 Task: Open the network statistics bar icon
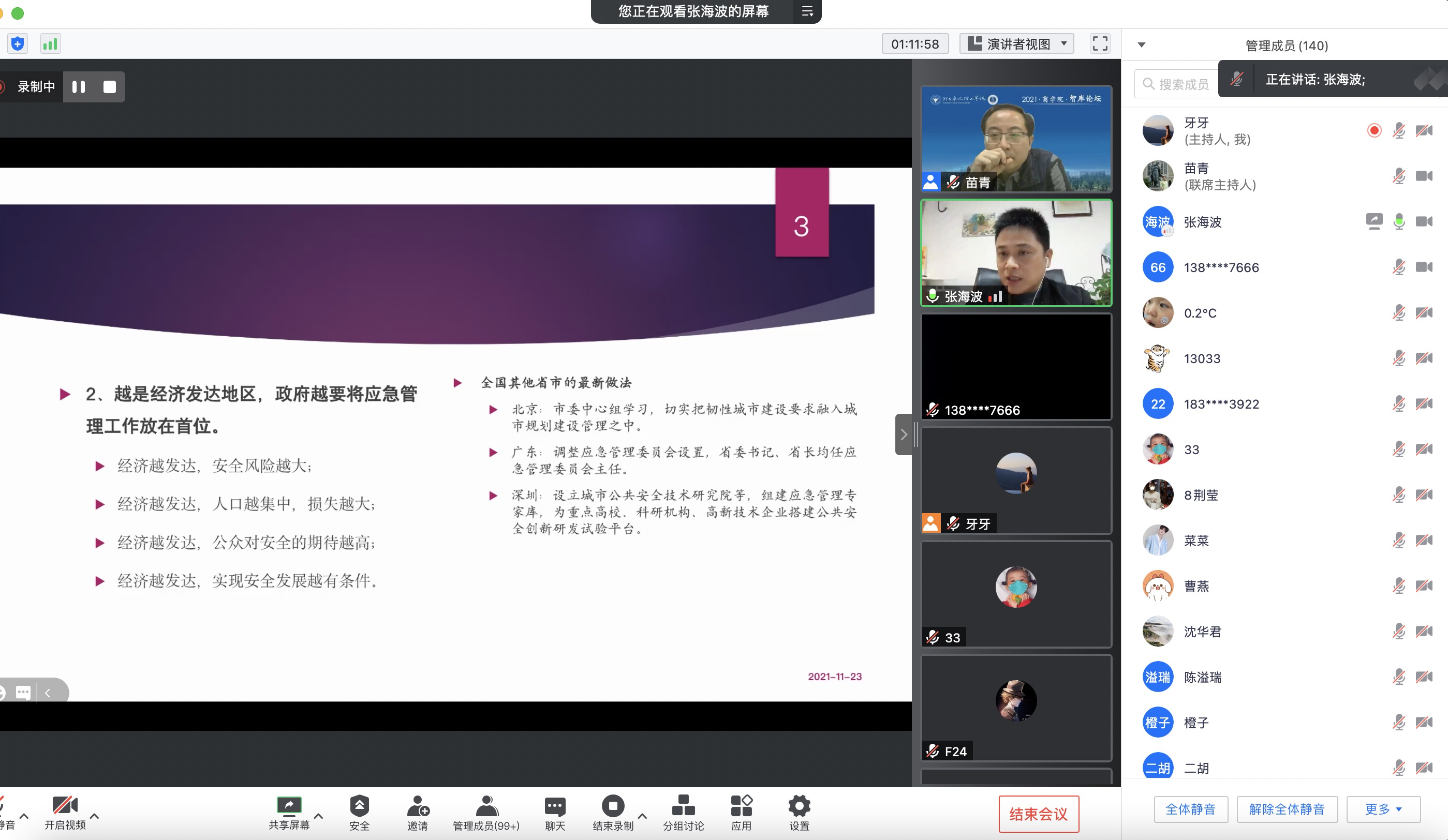point(50,43)
